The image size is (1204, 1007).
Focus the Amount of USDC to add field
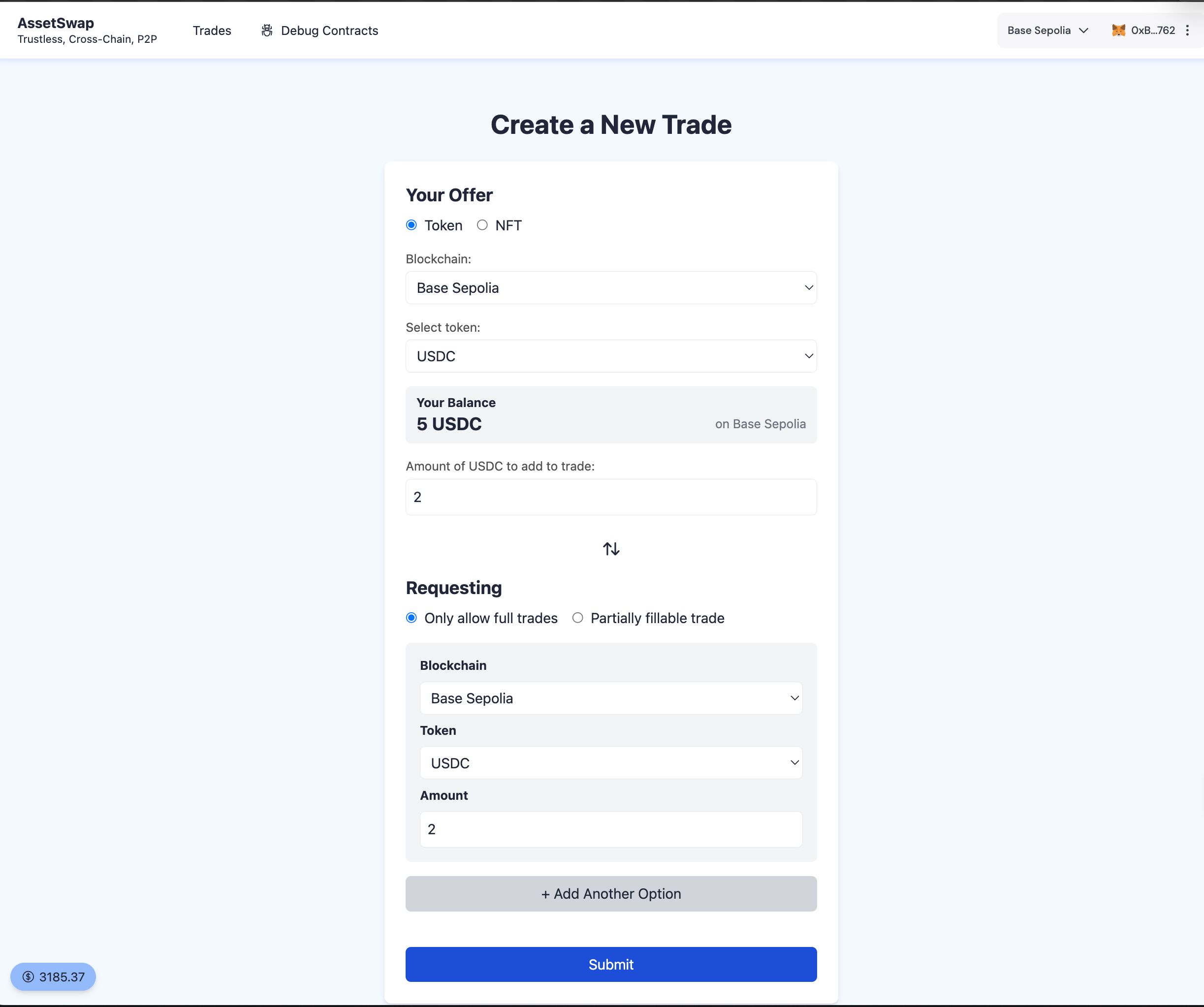[611, 497]
